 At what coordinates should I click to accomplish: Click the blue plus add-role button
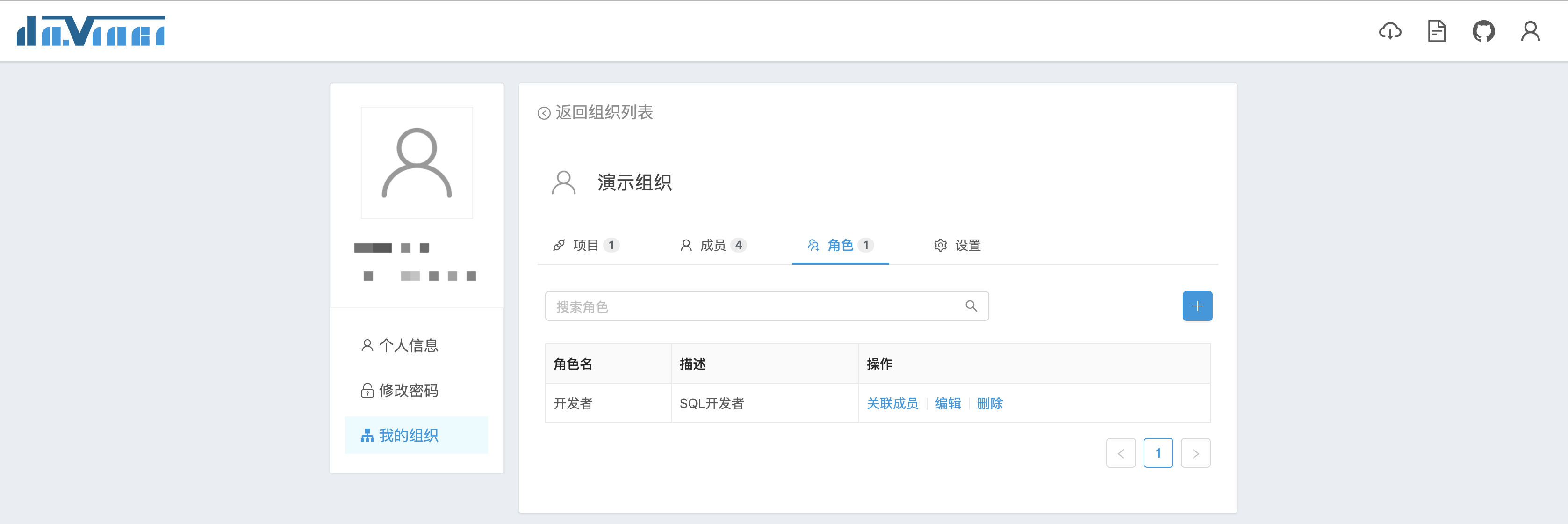(1197, 306)
